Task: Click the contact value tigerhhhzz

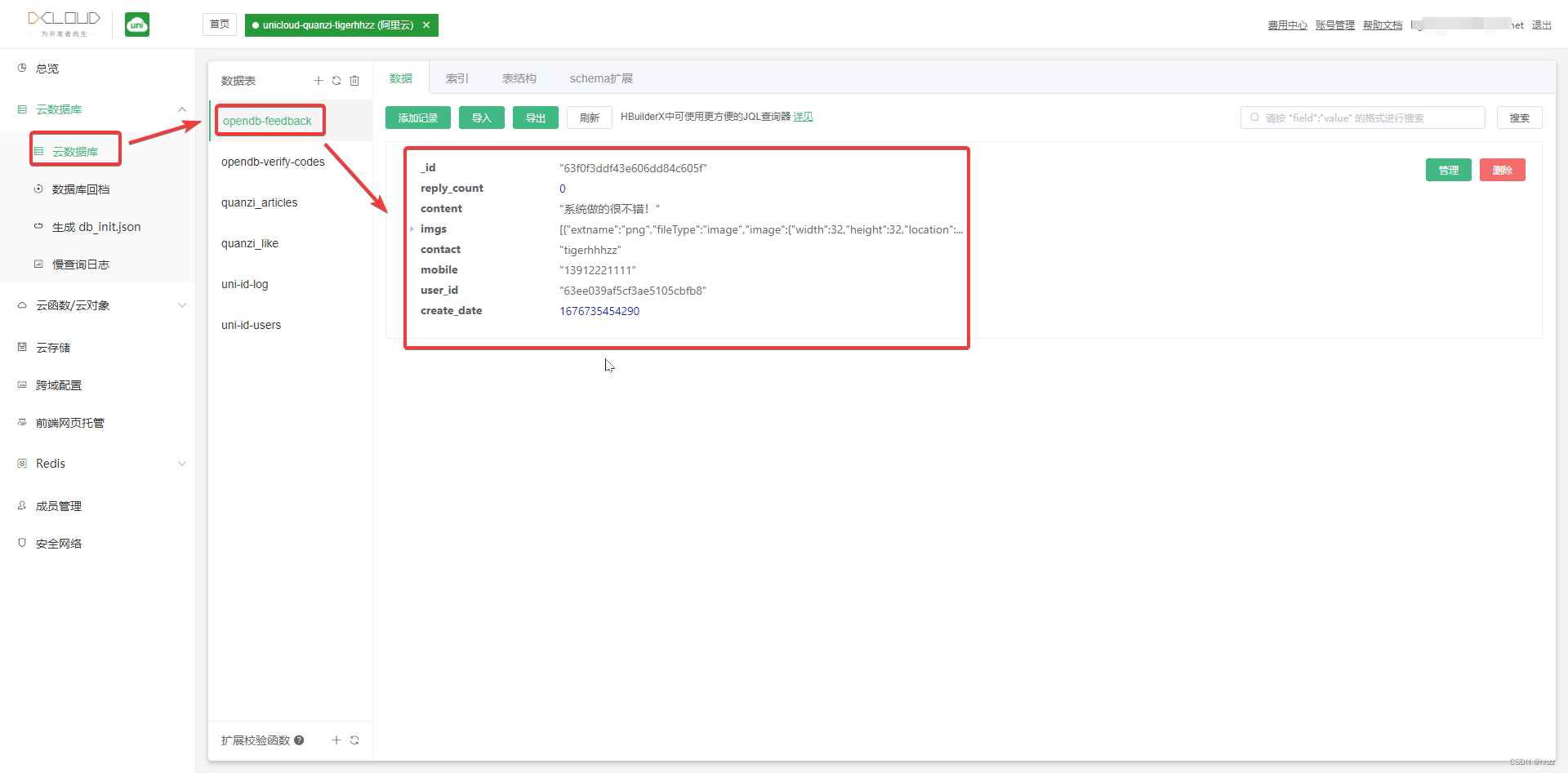Action: pos(590,250)
